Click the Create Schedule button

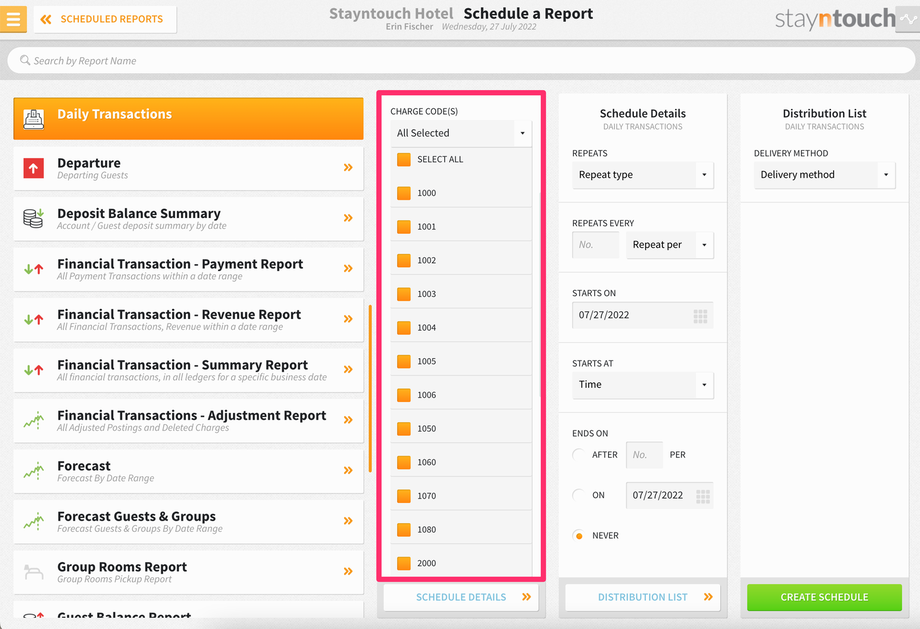[824, 597]
